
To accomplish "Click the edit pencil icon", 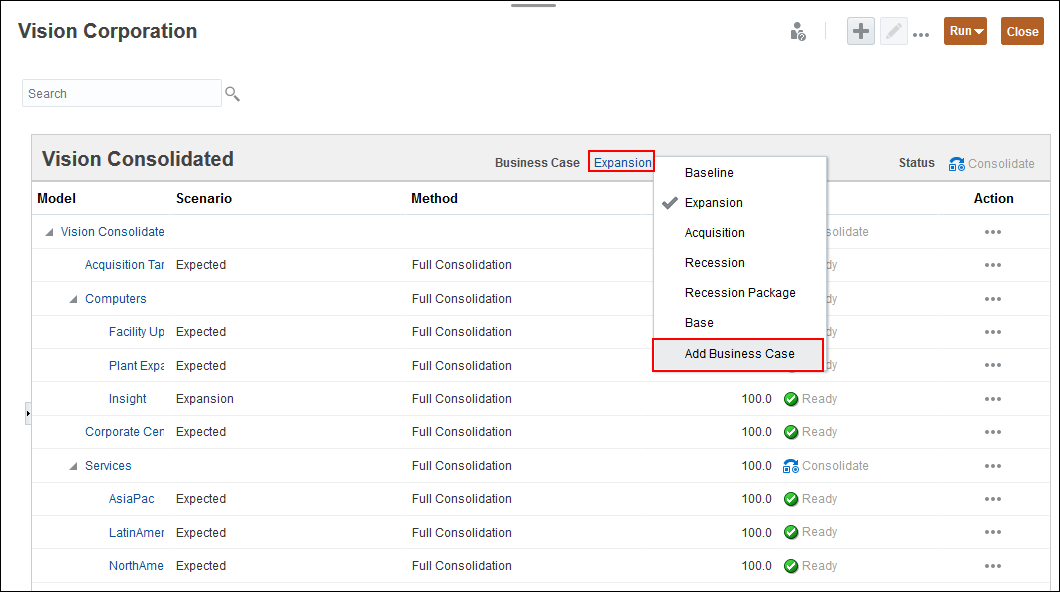I will (x=893, y=31).
